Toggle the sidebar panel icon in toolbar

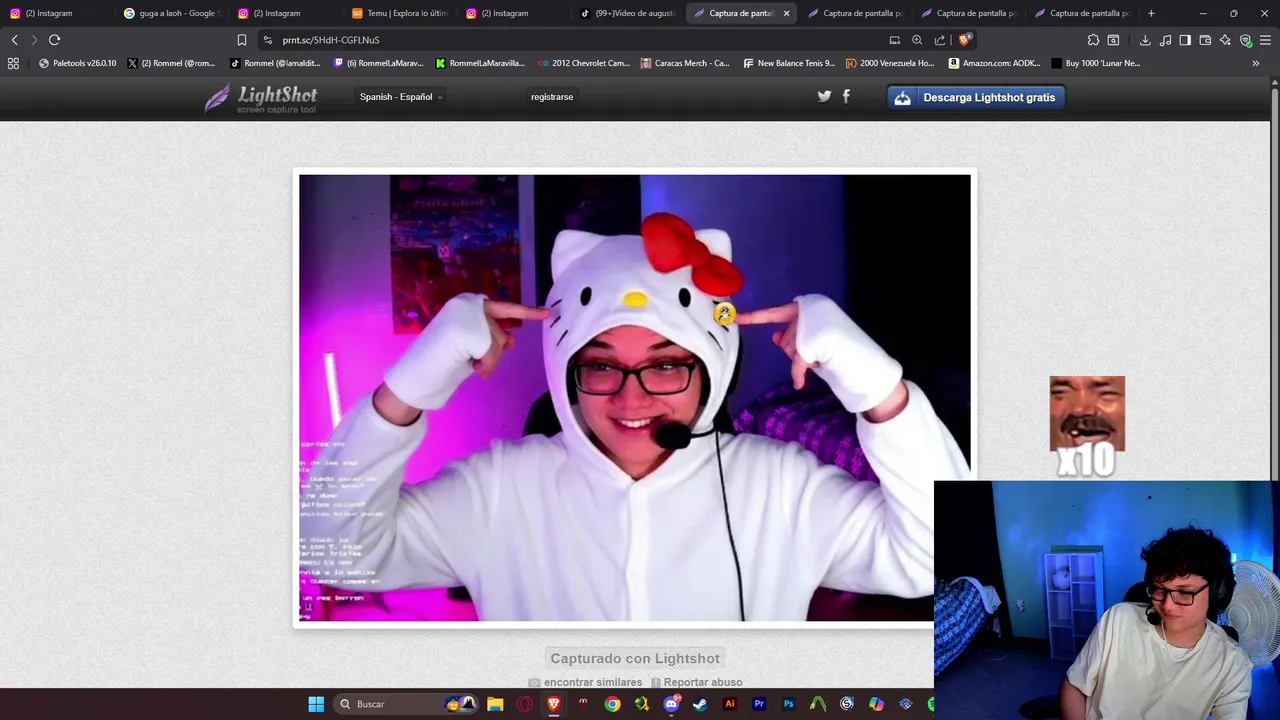coord(1185,40)
